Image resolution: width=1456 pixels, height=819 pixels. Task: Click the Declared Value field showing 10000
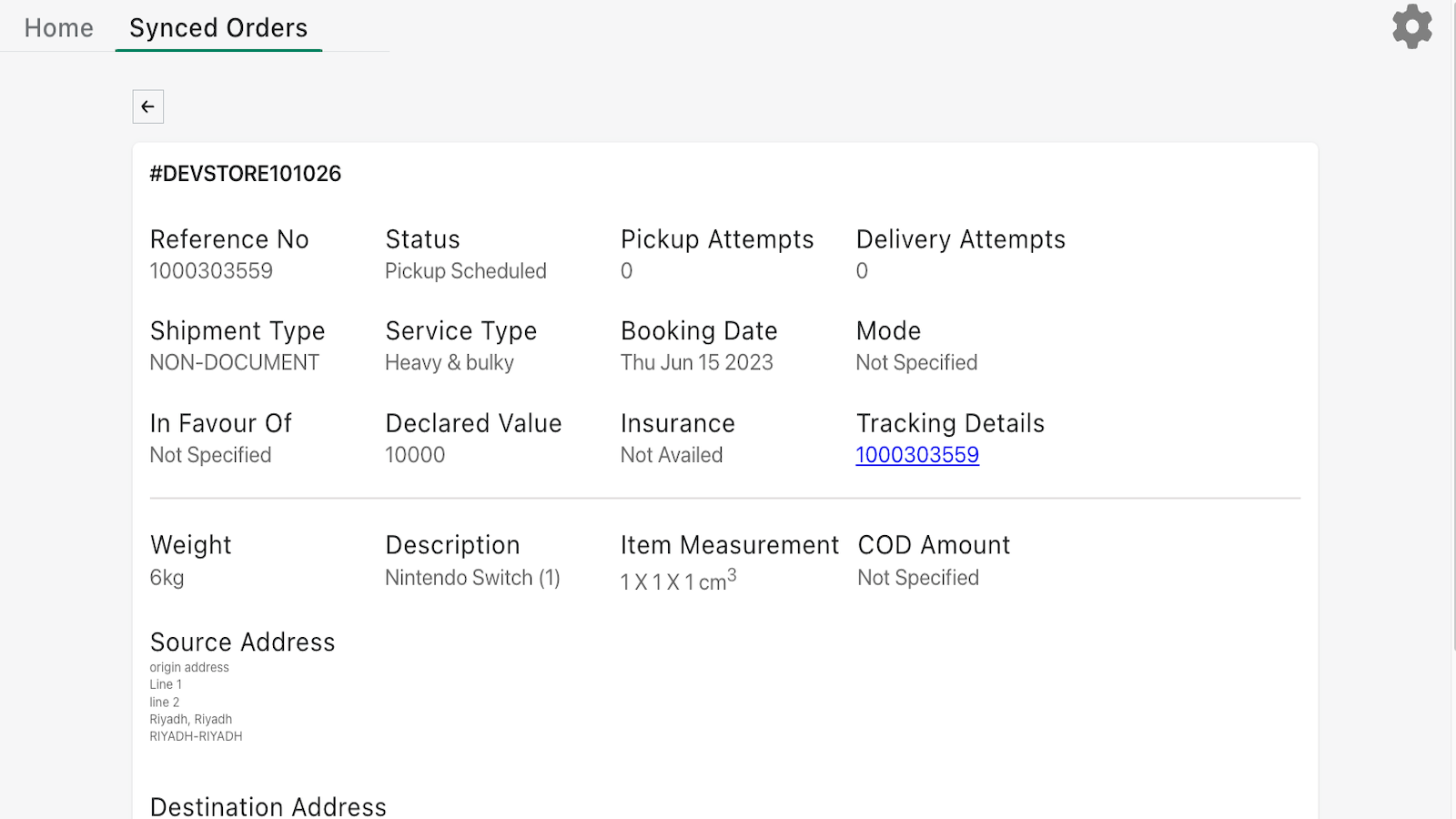(x=415, y=454)
